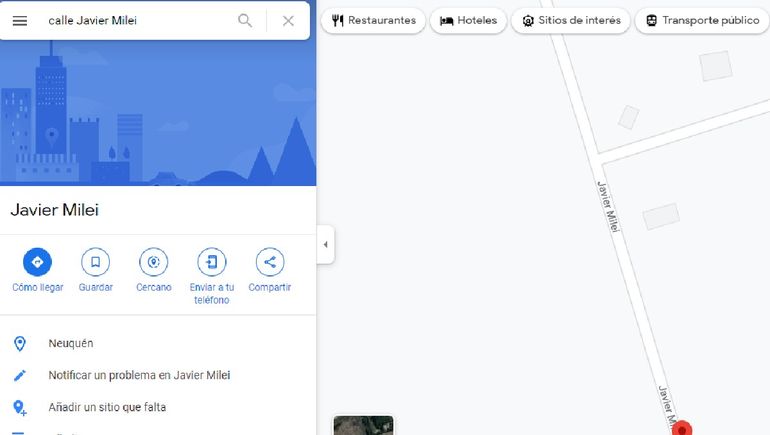The image size is (770, 435).
Task: Click Enviar a tu teléfono icon
Action: [211, 262]
